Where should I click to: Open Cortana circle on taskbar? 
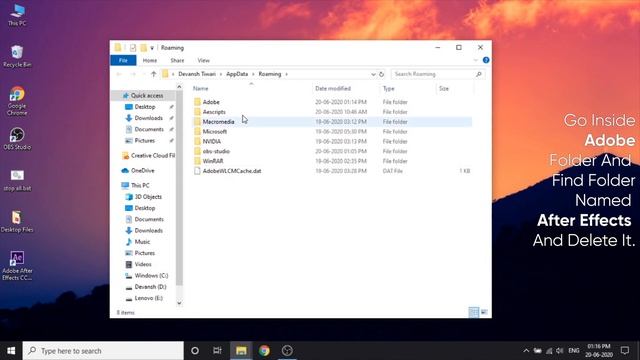point(195,351)
